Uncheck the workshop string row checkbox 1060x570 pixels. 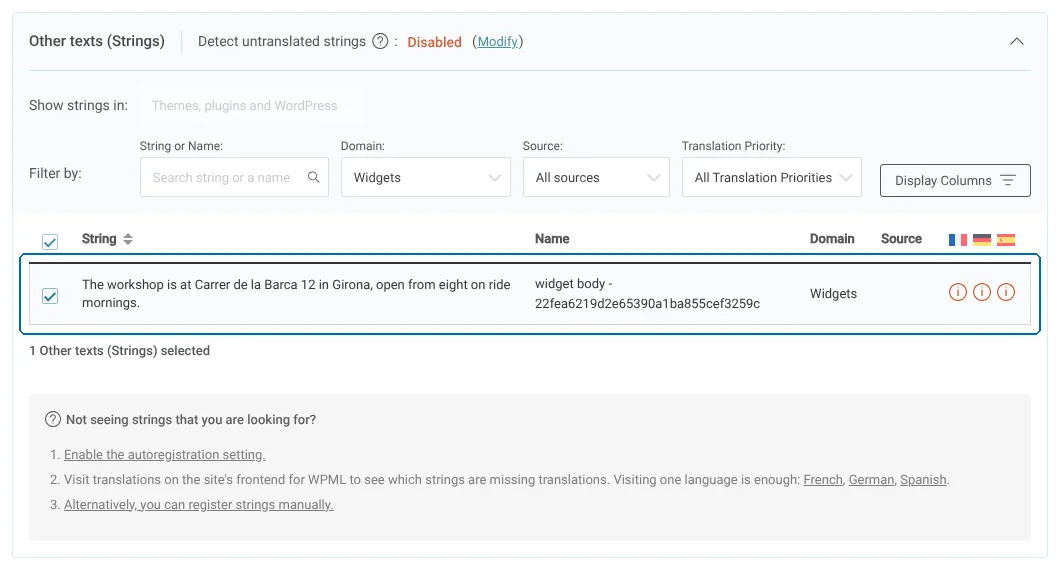click(x=50, y=295)
